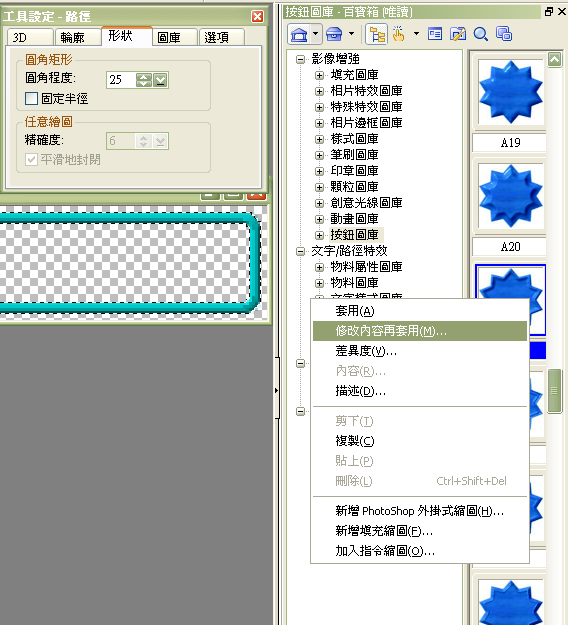Restore the 按鈕圖庫 - 百寶箱 panel window
The width and height of the screenshot is (568, 625).
pos(548,12)
